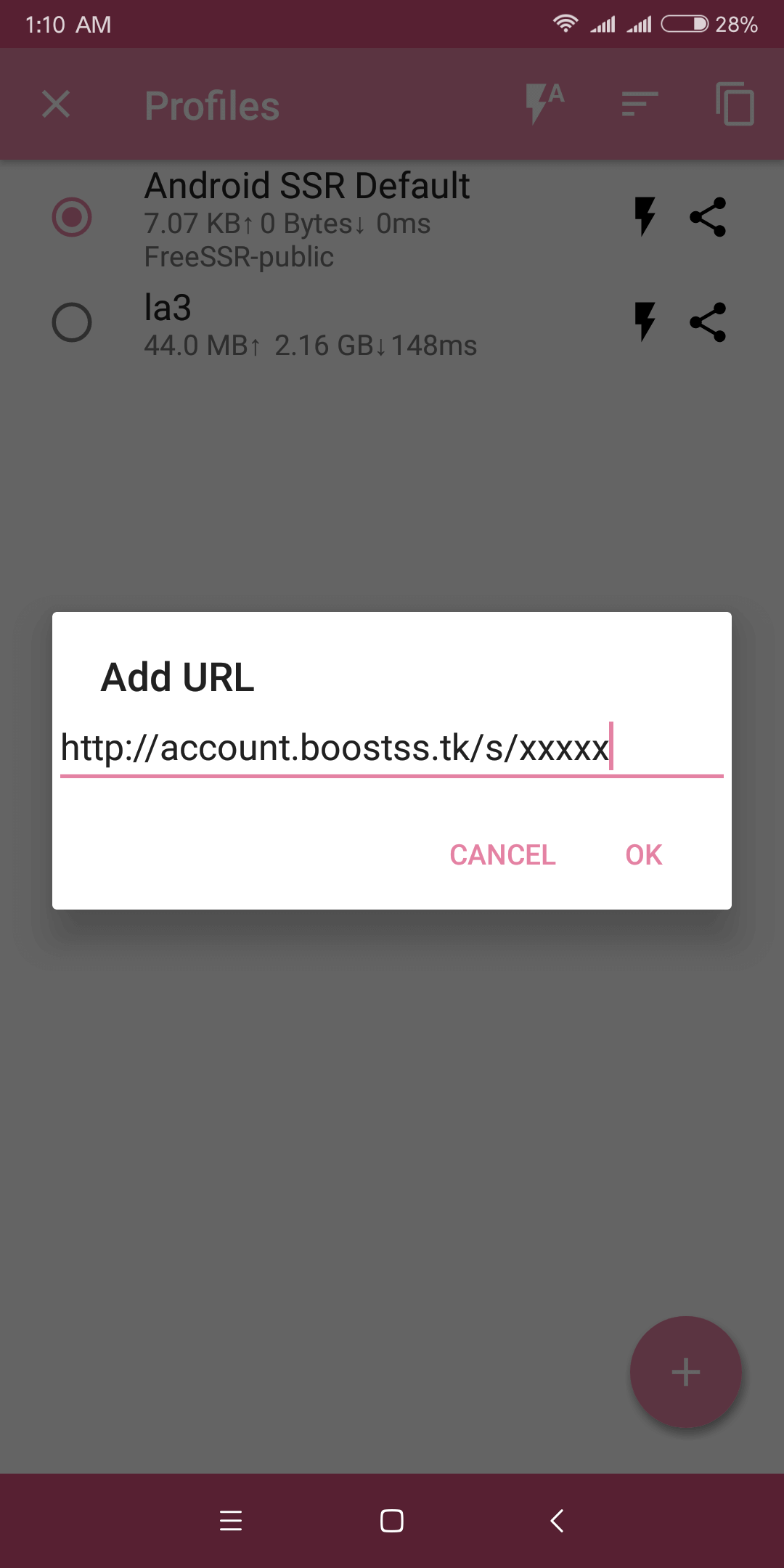Viewport: 784px width, 1568px height.
Task: Open the recent apps menu button
Action: pos(231,1520)
